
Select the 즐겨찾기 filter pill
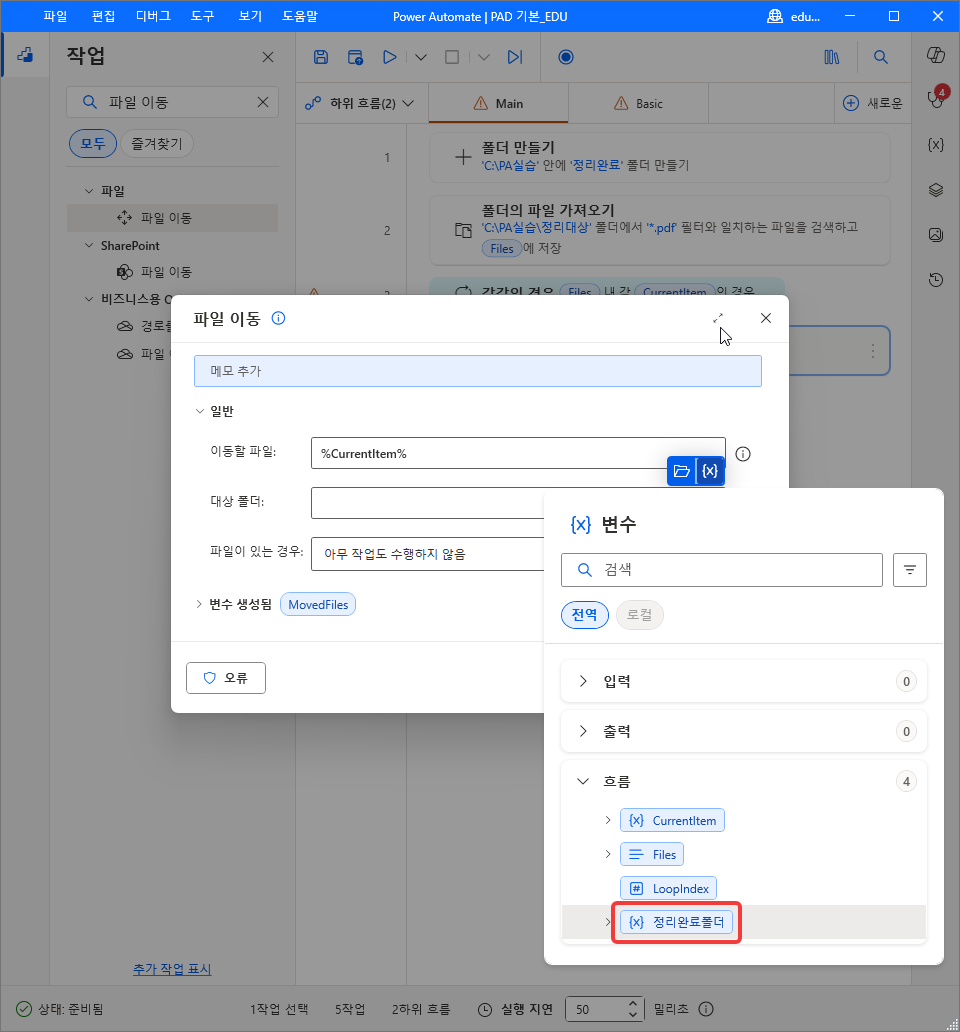[x=157, y=143]
